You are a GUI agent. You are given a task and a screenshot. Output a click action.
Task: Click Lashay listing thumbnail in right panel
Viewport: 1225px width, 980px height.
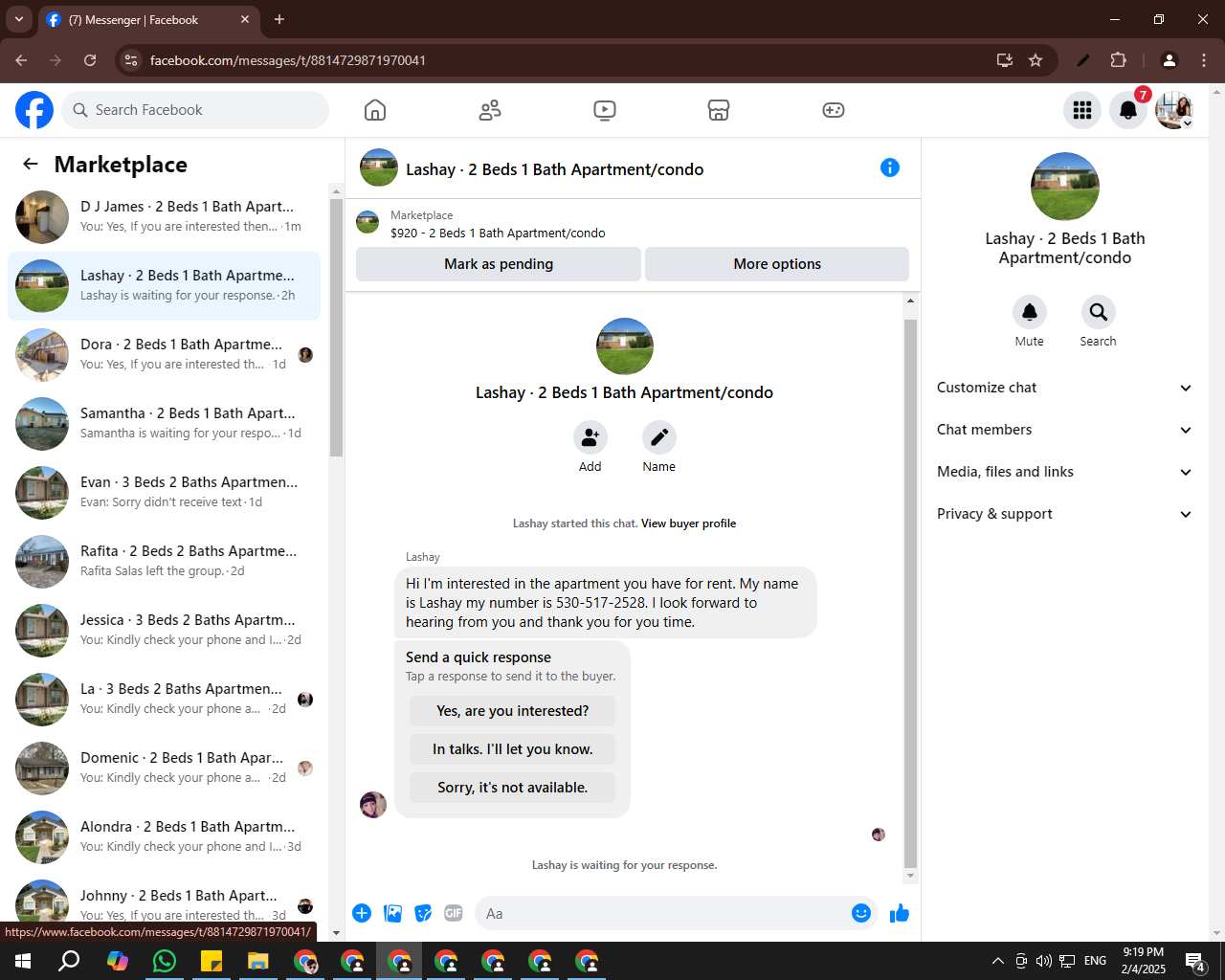[x=1064, y=187]
